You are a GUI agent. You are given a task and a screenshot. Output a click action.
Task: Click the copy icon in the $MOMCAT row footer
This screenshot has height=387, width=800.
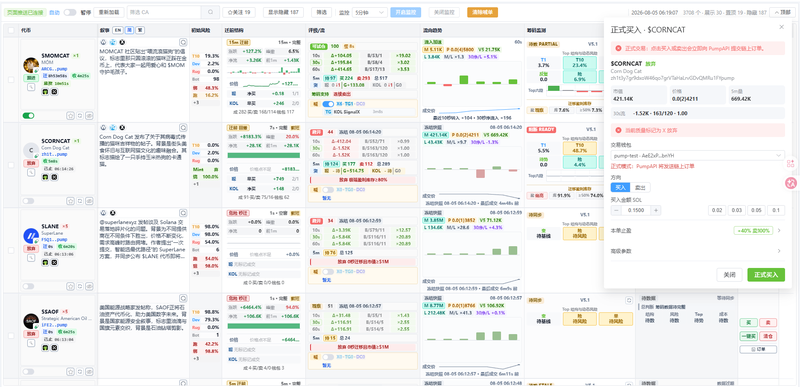pos(89,116)
